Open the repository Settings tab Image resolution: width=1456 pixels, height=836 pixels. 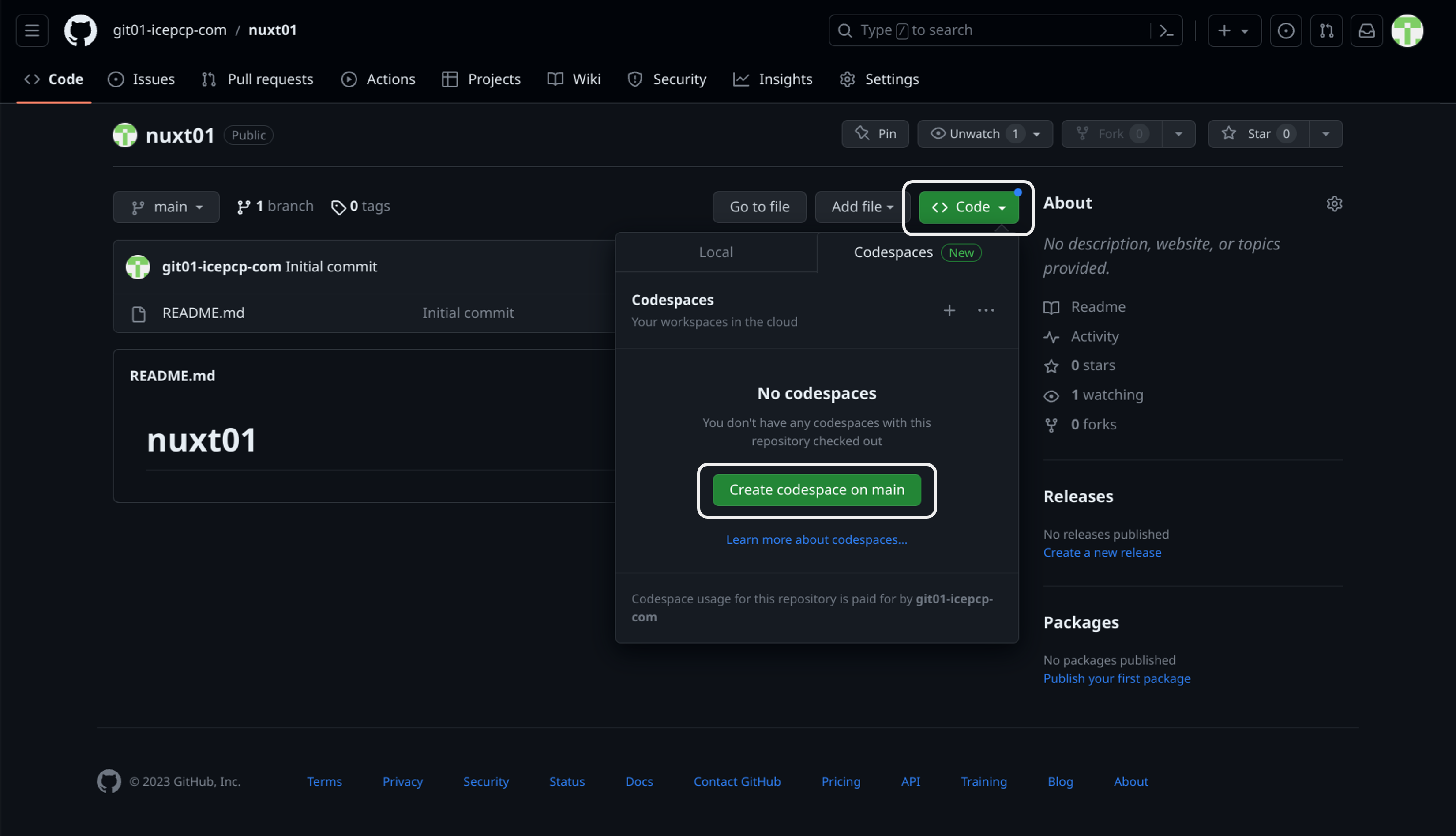(879, 79)
